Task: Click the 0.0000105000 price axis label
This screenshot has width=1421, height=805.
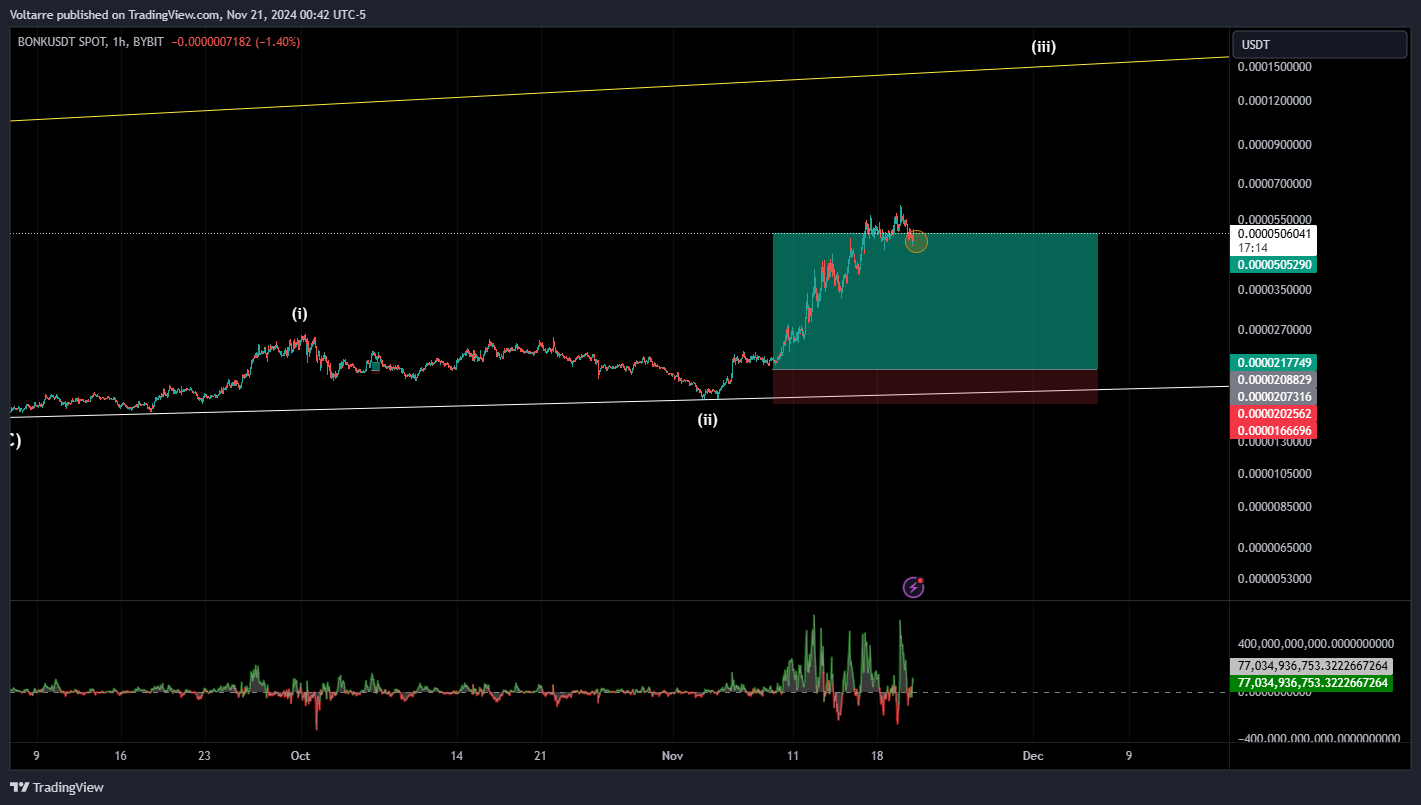Action: pyautogui.click(x=1274, y=474)
